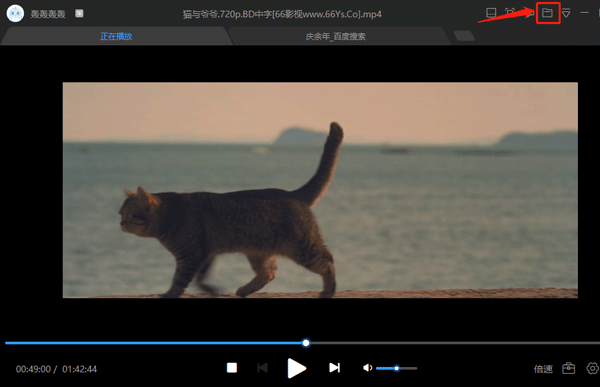Go to the previous video

click(262, 368)
